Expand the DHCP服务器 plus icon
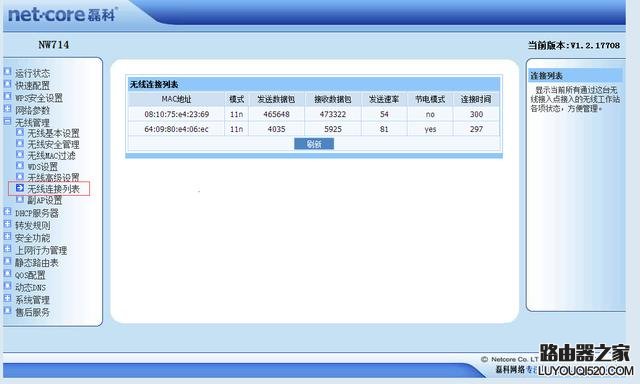Image resolution: width=640 pixels, height=384 pixels. coord(7,211)
